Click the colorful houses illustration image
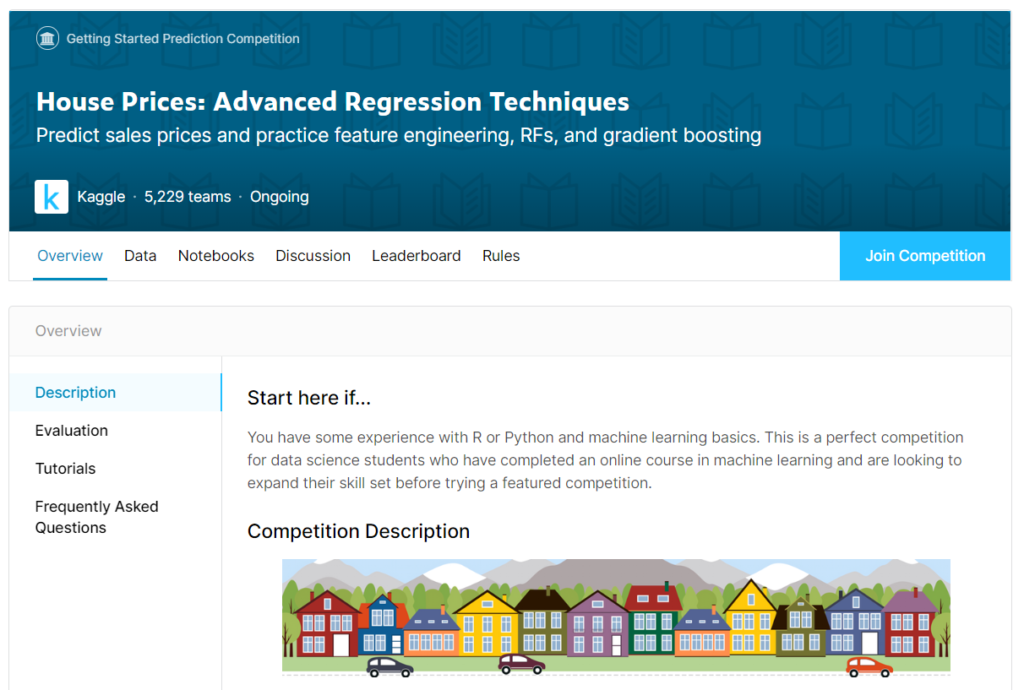 pyautogui.click(x=616, y=617)
